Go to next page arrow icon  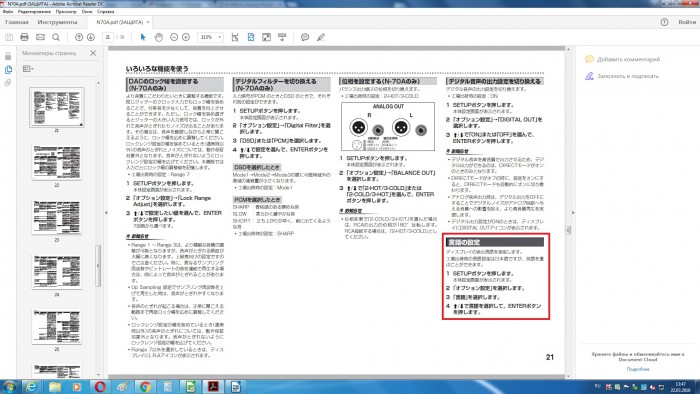pyautogui.click(x=91, y=37)
